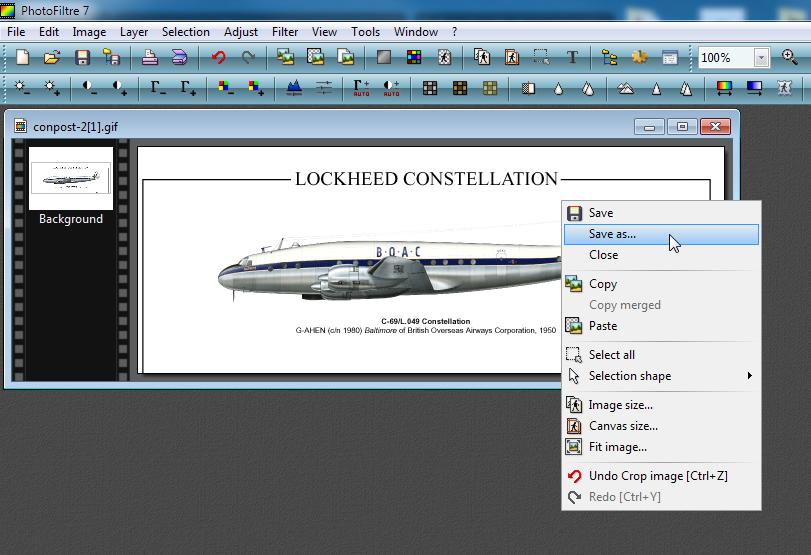Choose Copy in the context menu
The width and height of the screenshot is (811, 555).
(661, 284)
